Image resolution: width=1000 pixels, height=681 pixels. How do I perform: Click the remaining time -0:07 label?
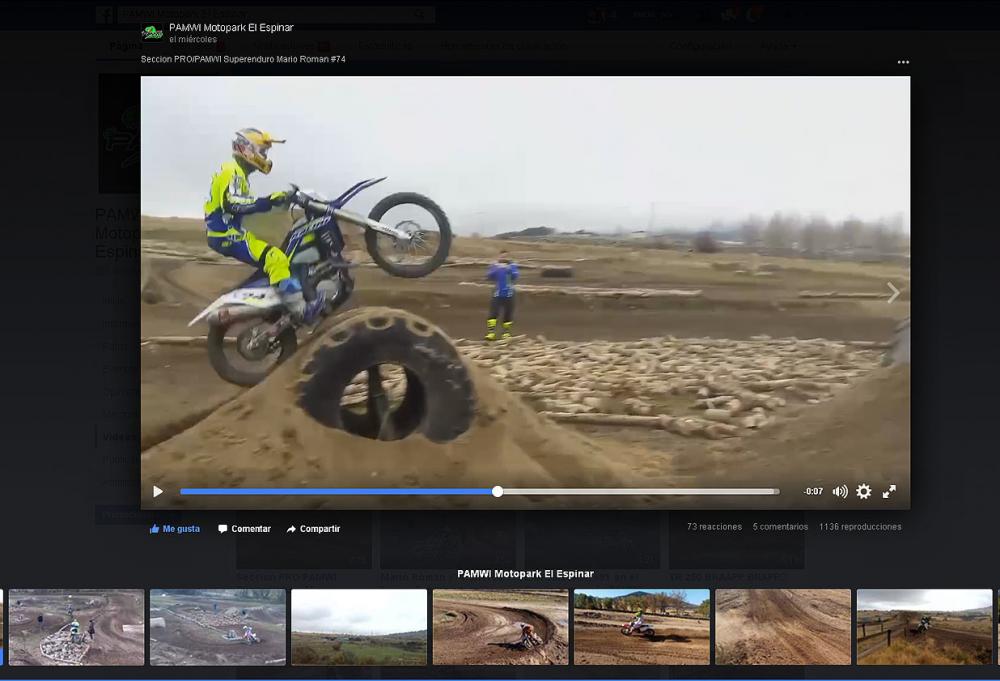[x=813, y=492]
